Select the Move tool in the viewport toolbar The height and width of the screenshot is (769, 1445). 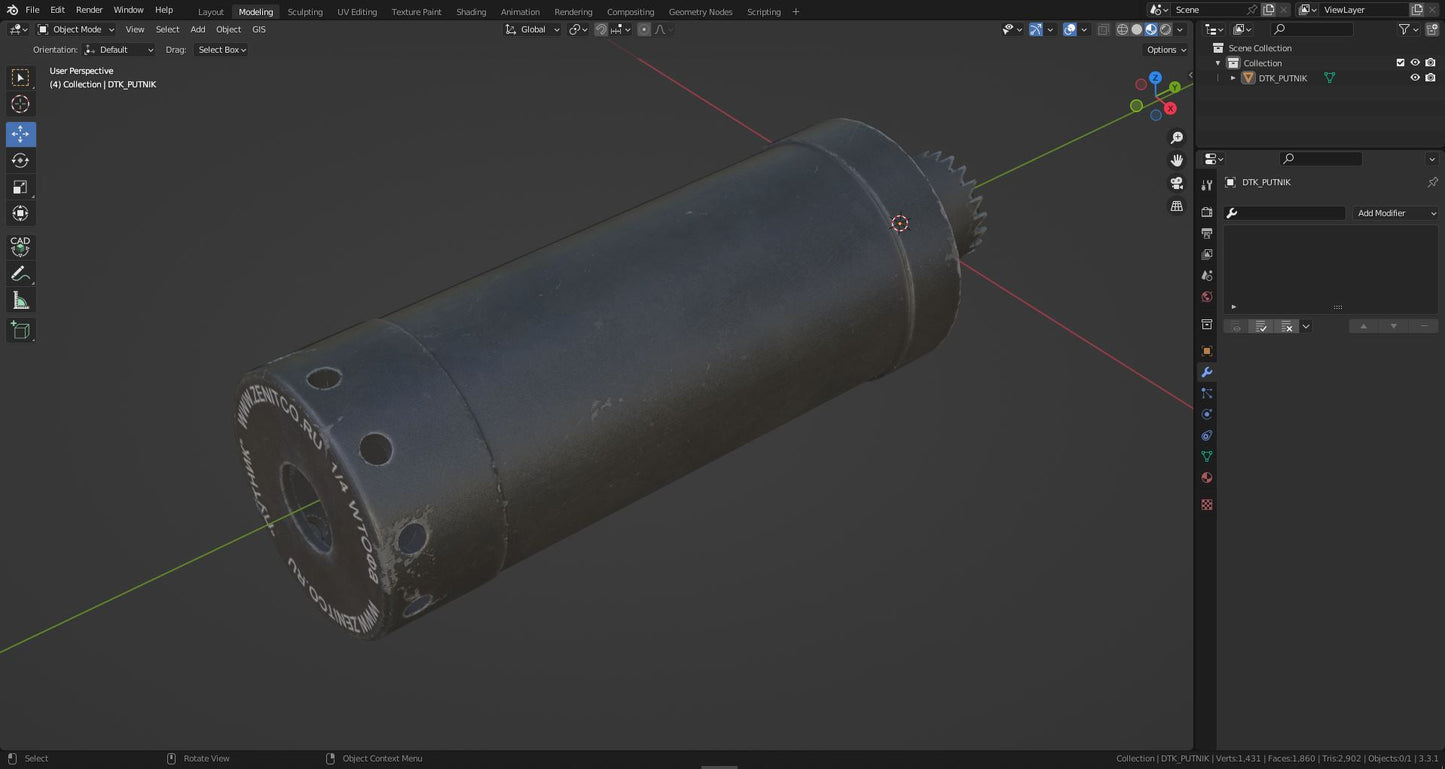pos(20,133)
